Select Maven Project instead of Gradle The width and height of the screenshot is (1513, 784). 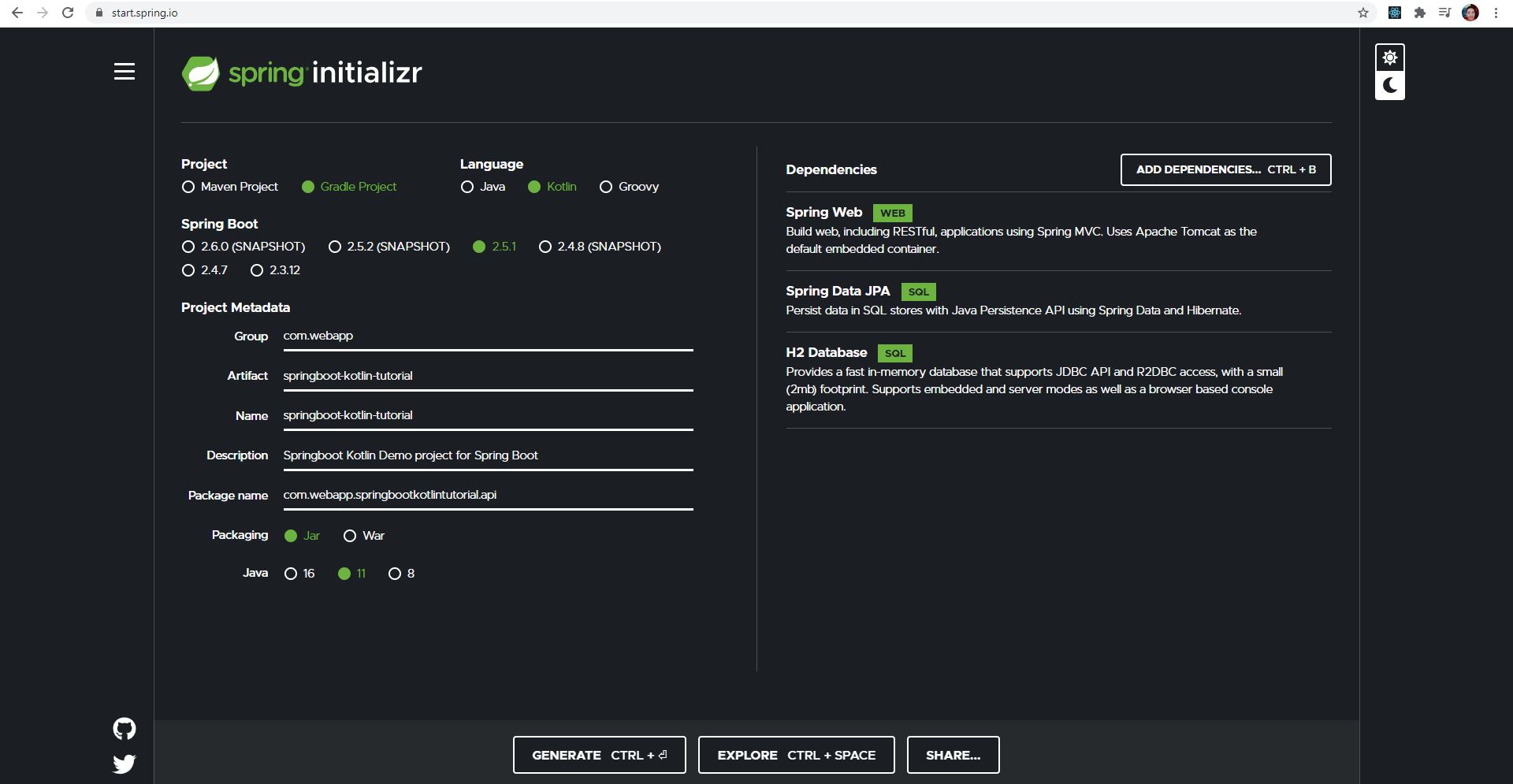188,187
